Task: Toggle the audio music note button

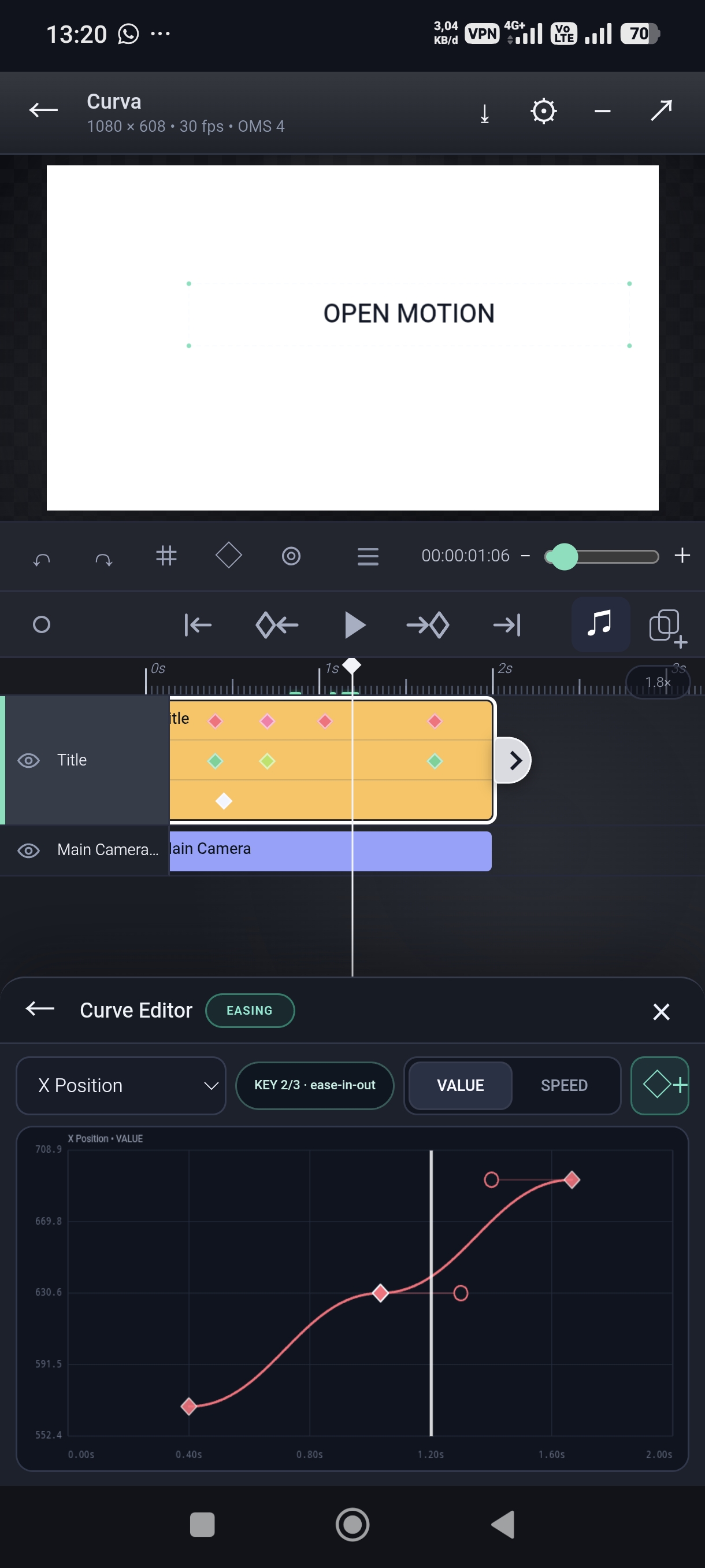Action: point(600,624)
